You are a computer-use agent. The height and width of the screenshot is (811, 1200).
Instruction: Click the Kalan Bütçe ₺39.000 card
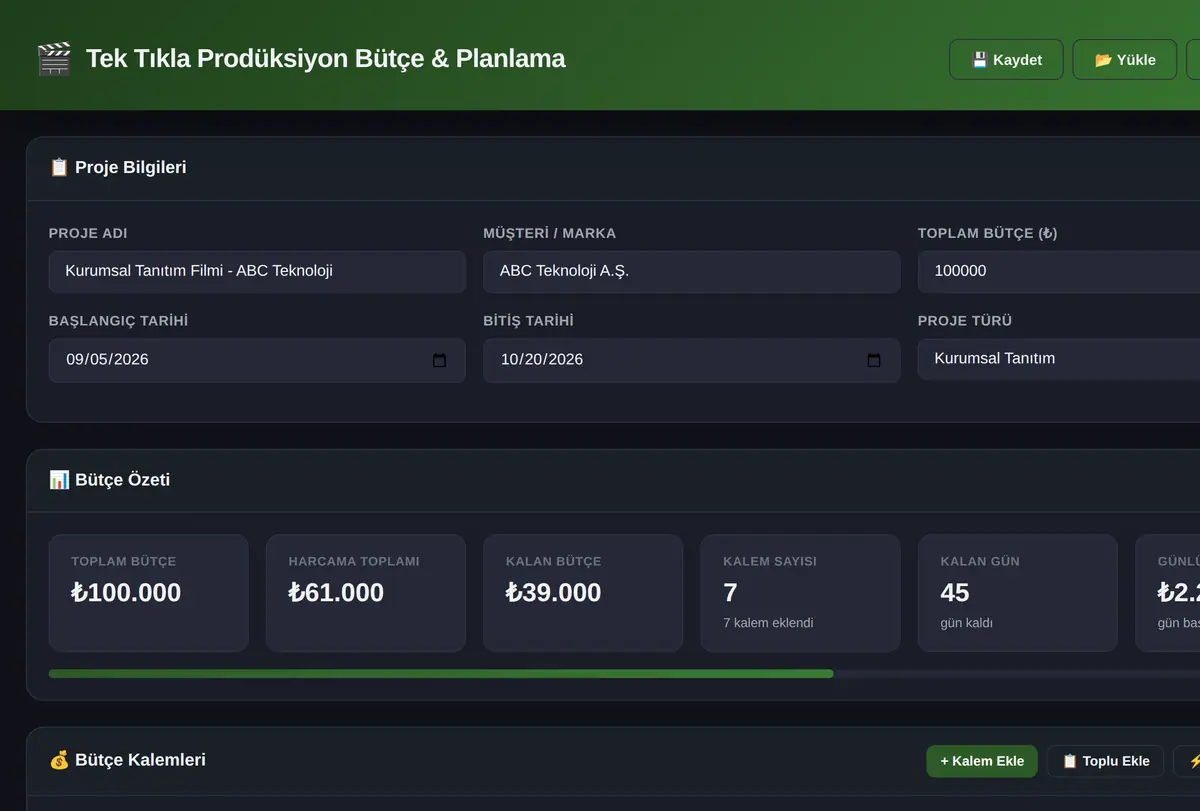click(583, 593)
